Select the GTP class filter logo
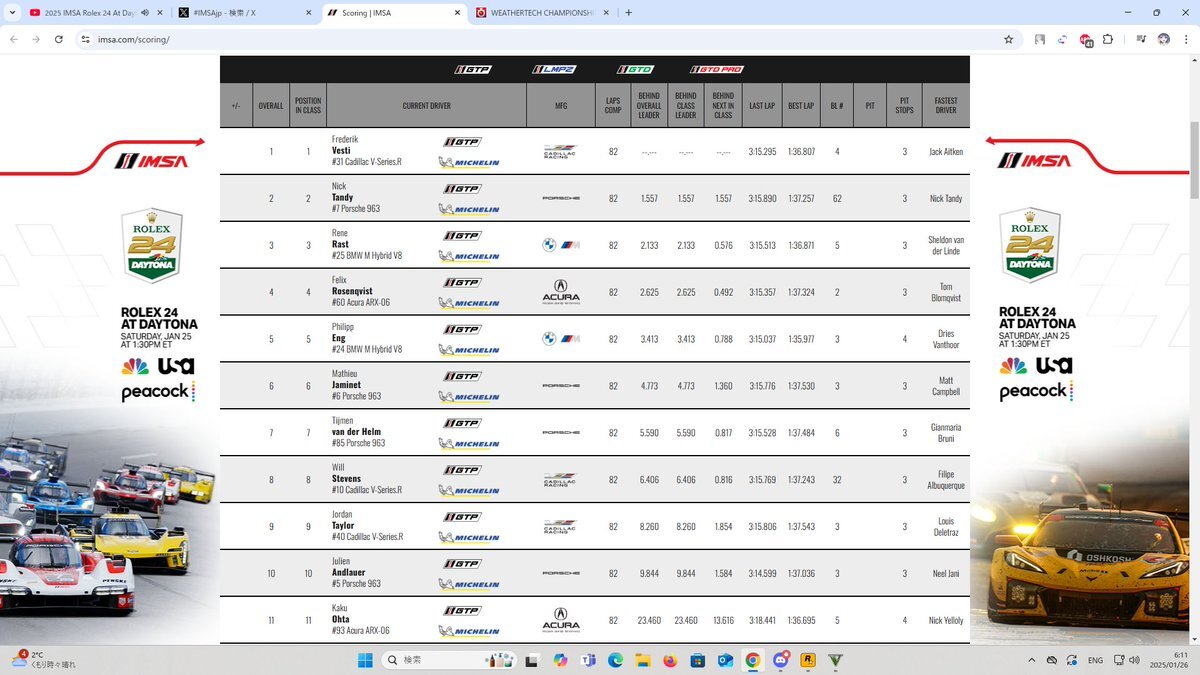1200x675 pixels. pos(473,69)
